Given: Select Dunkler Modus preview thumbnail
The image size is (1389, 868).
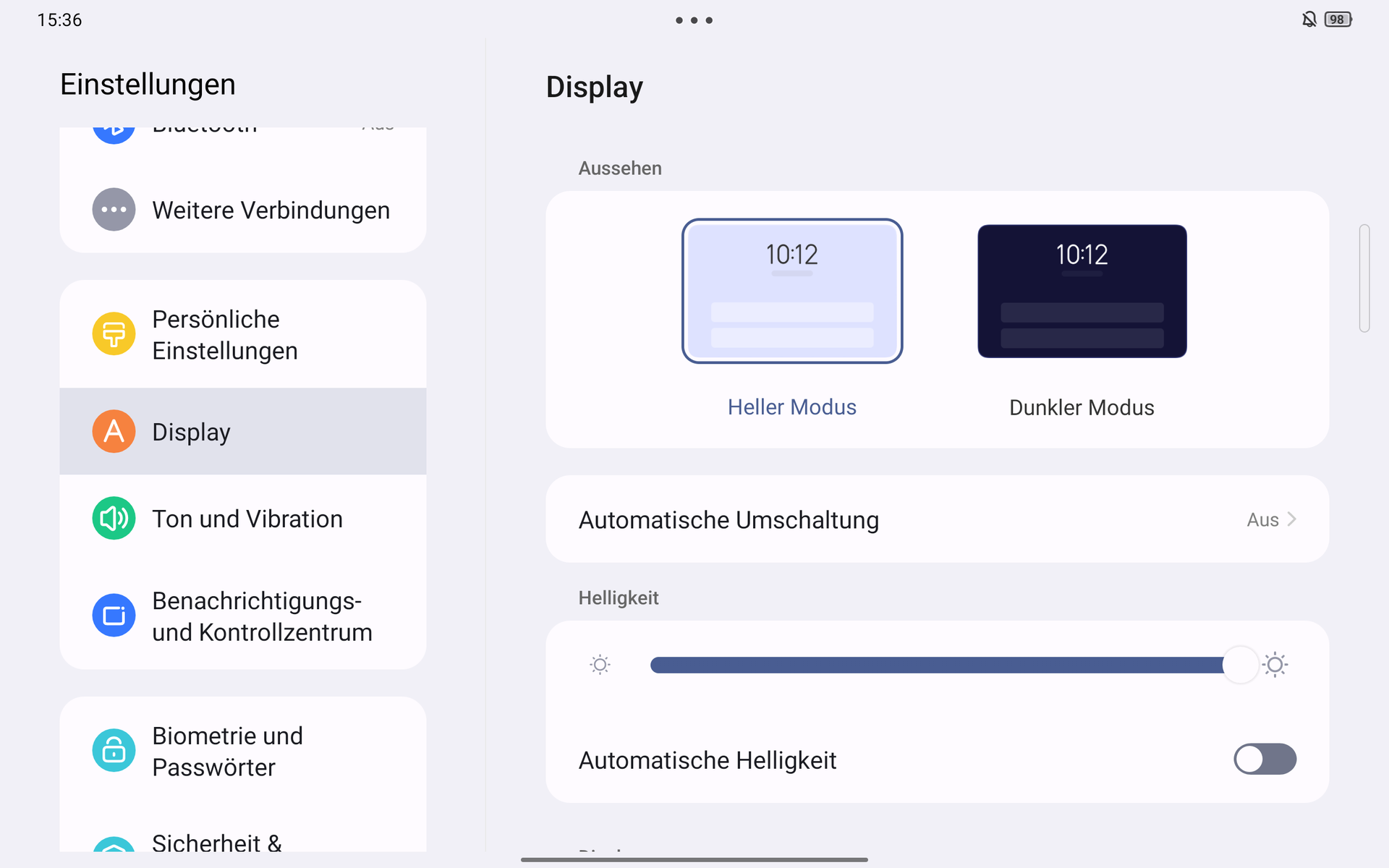Looking at the screenshot, I should (1082, 291).
